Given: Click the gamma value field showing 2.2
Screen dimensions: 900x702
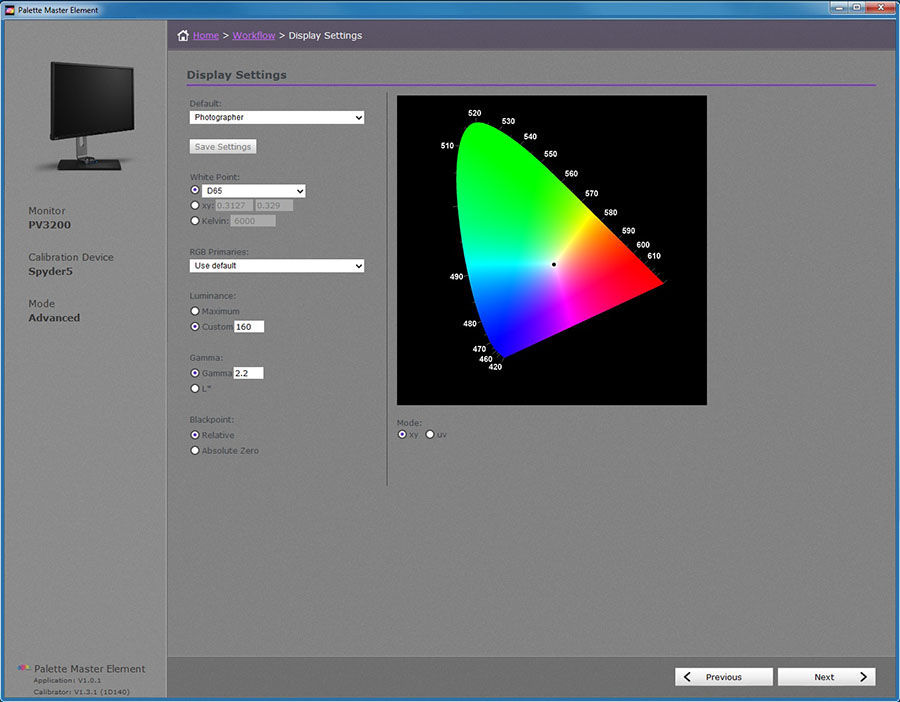Looking at the screenshot, I should [248, 373].
